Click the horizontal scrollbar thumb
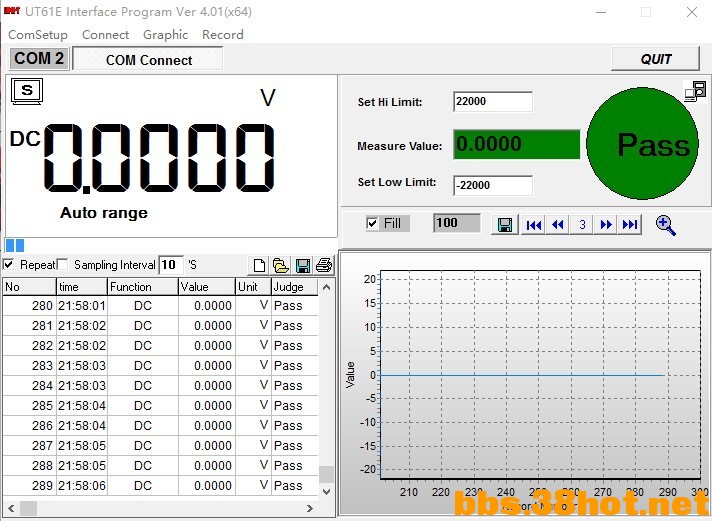 point(28,508)
